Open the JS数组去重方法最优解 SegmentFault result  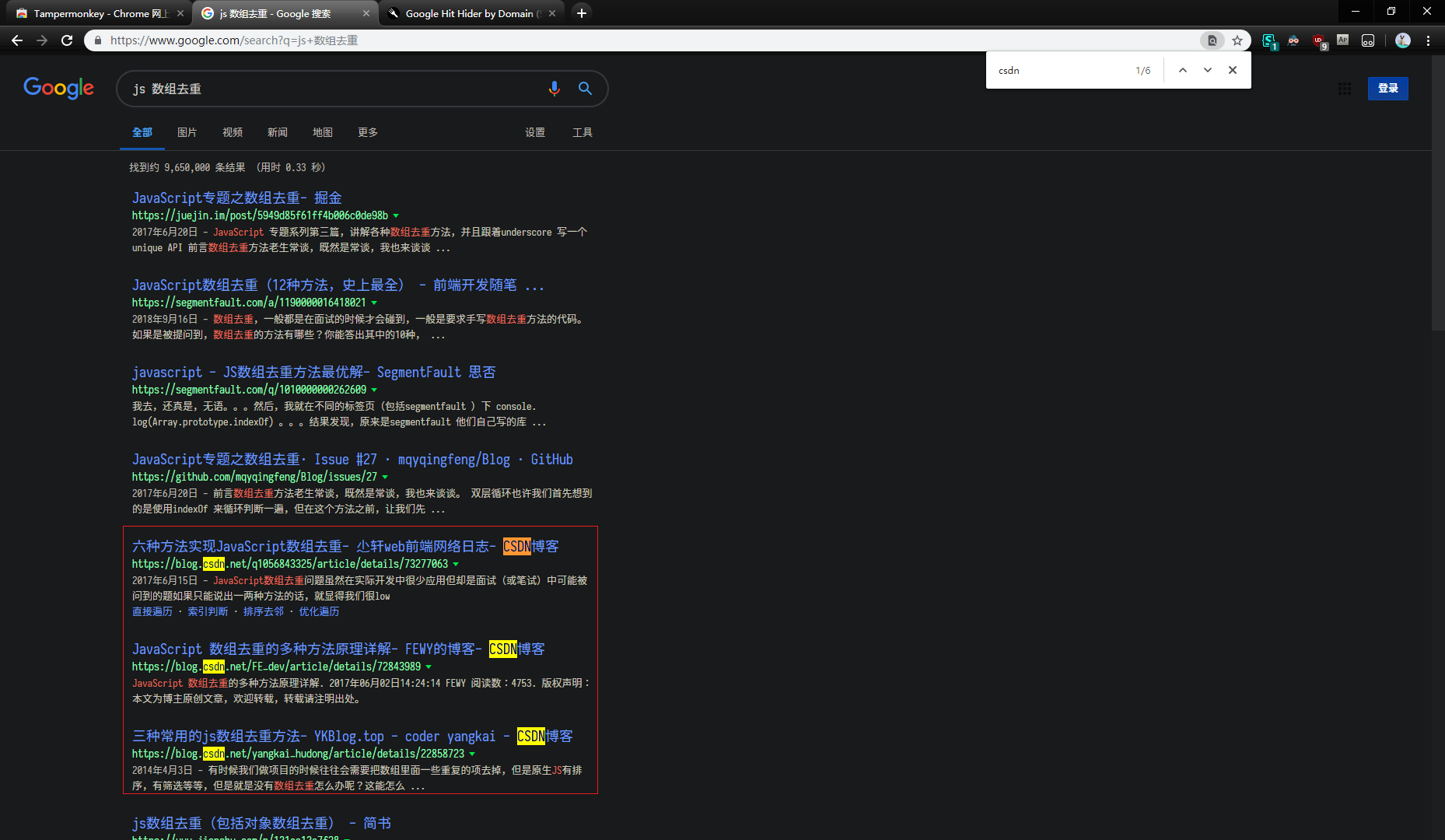(313, 372)
